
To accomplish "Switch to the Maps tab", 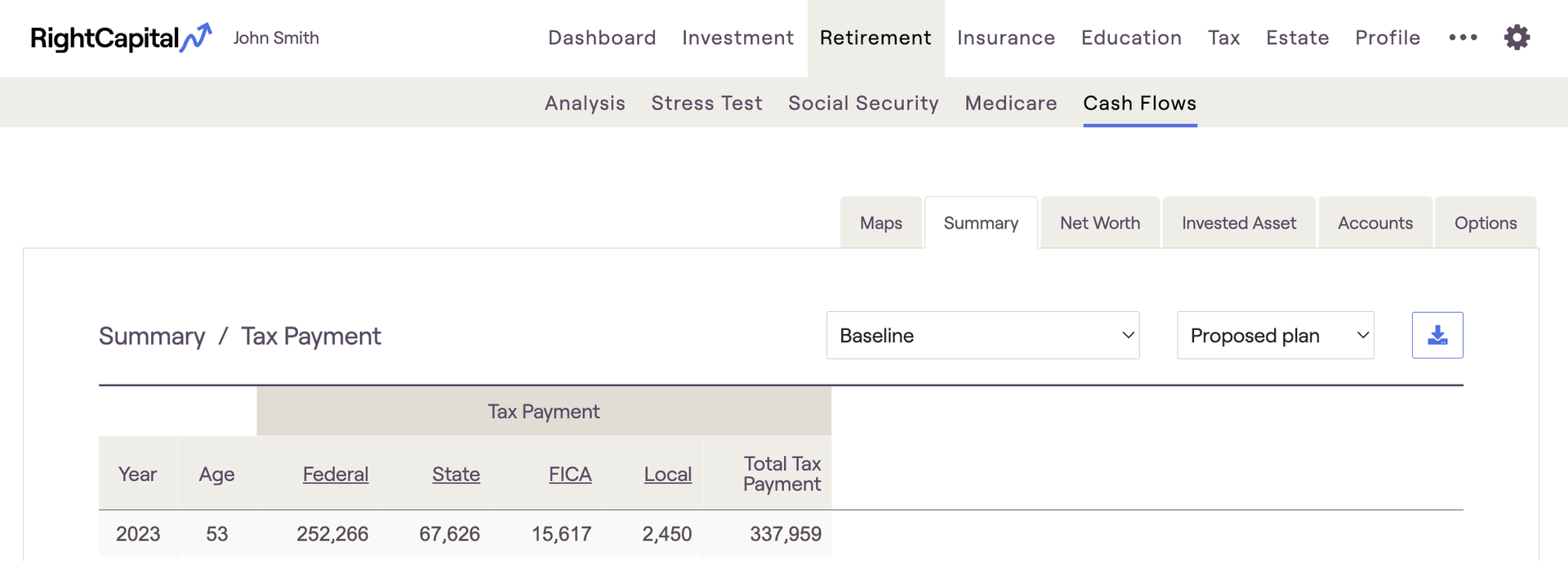I will 880,223.
